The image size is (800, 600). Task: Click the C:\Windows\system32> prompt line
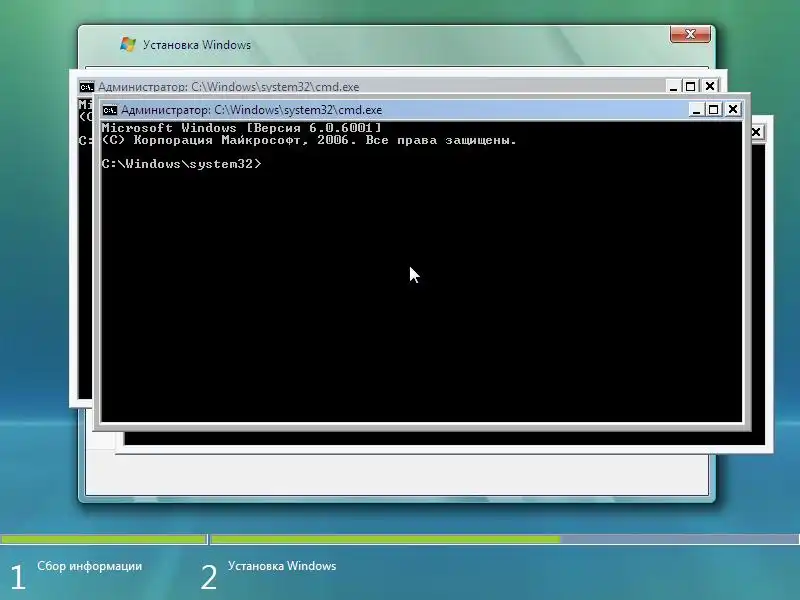pos(181,164)
